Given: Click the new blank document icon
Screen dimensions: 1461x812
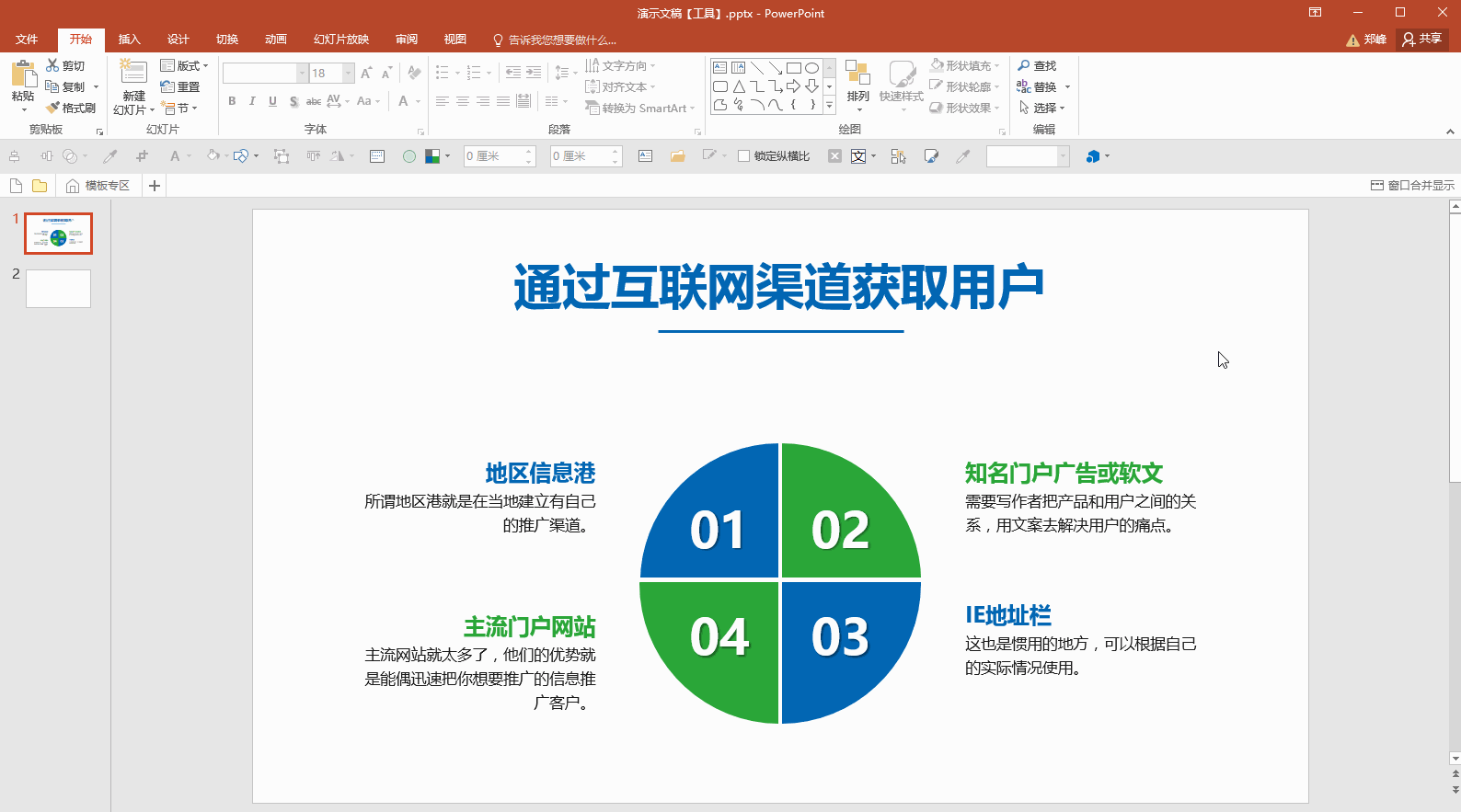Looking at the screenshot, I should 16,186.
